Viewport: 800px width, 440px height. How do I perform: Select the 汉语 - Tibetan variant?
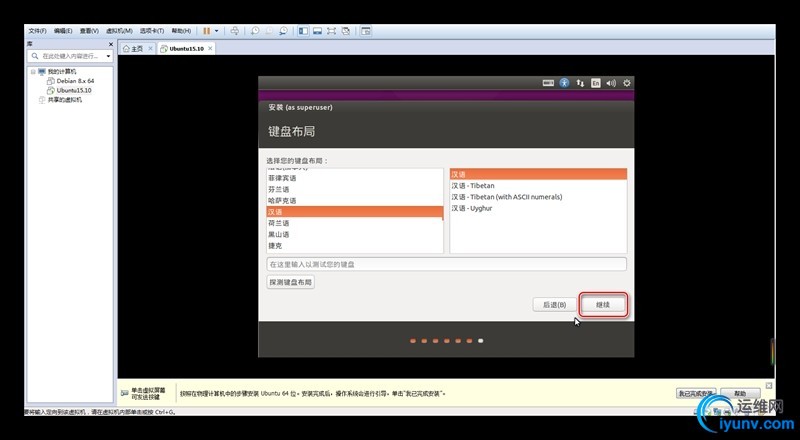[x=538, y=186]
